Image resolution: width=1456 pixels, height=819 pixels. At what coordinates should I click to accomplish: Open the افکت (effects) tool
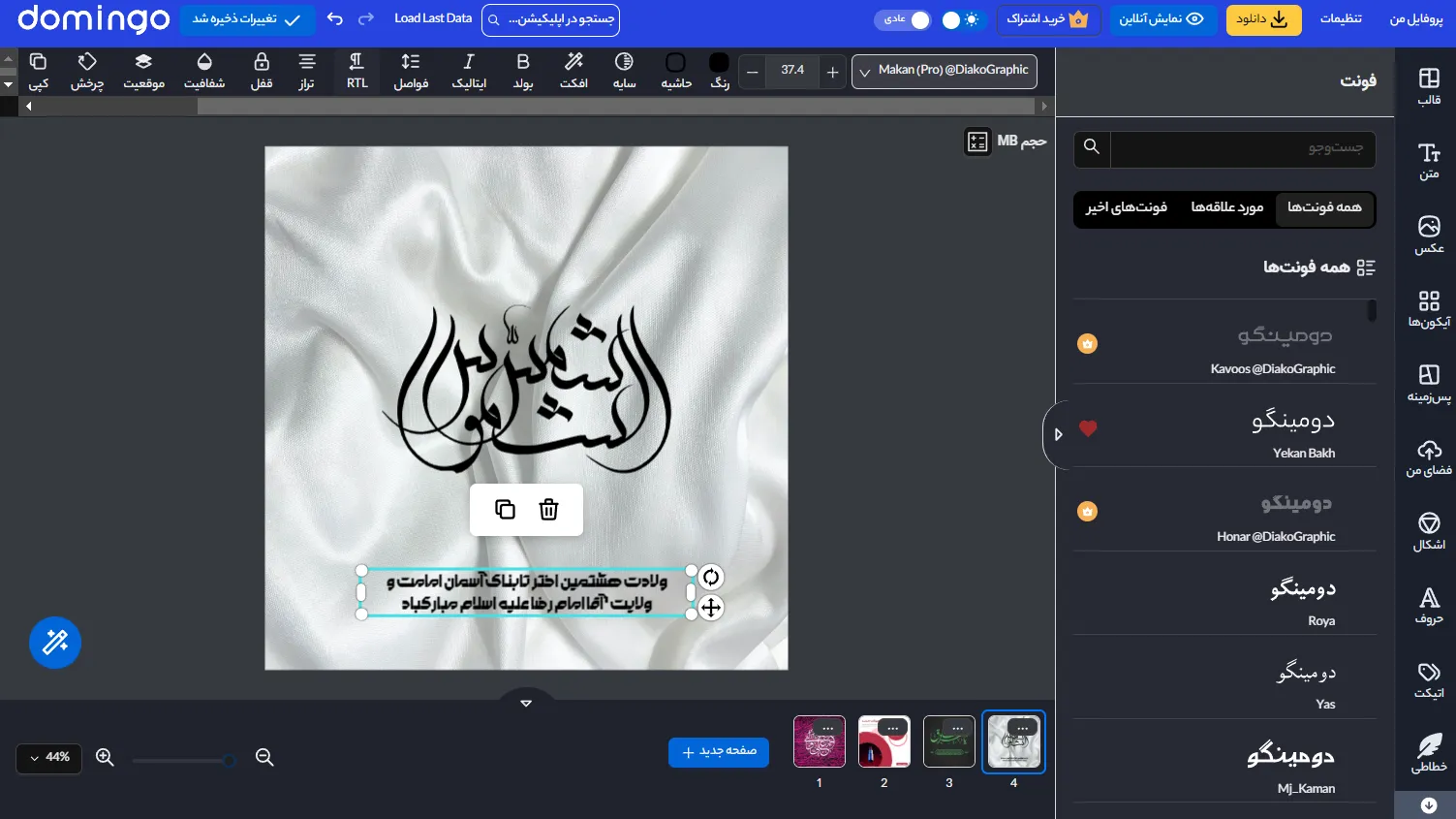click(x=573, y=71)
